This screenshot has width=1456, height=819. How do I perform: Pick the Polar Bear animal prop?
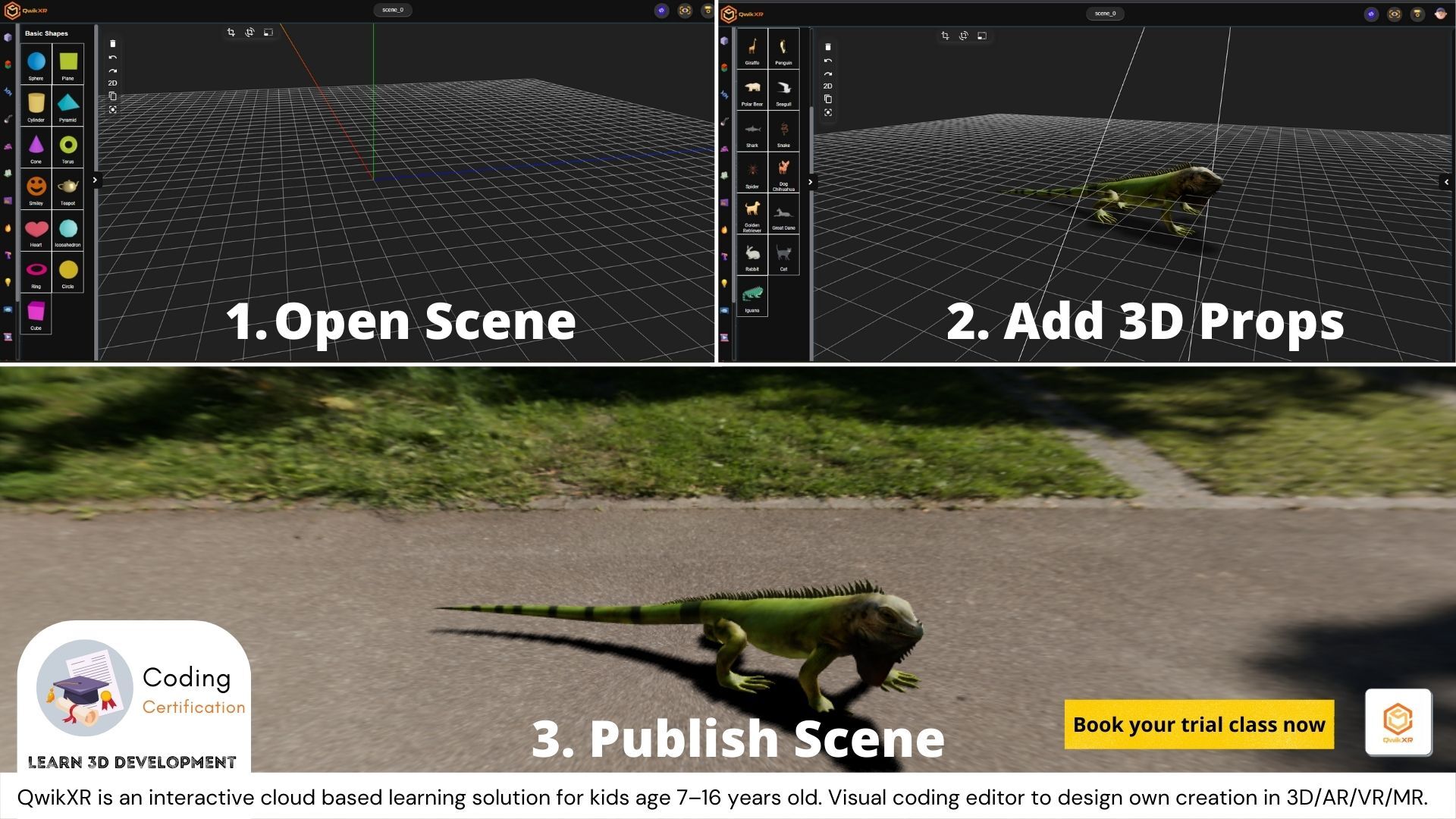tap(752, 90)
